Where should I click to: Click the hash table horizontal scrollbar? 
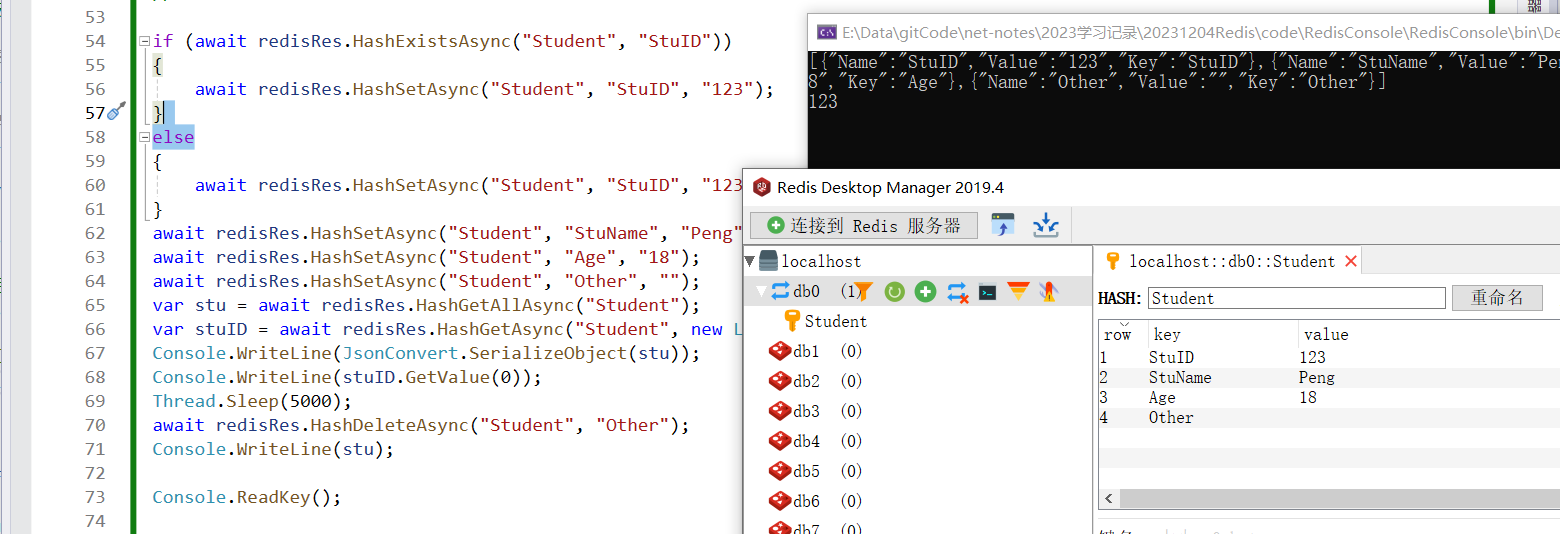coord(1339,498)
